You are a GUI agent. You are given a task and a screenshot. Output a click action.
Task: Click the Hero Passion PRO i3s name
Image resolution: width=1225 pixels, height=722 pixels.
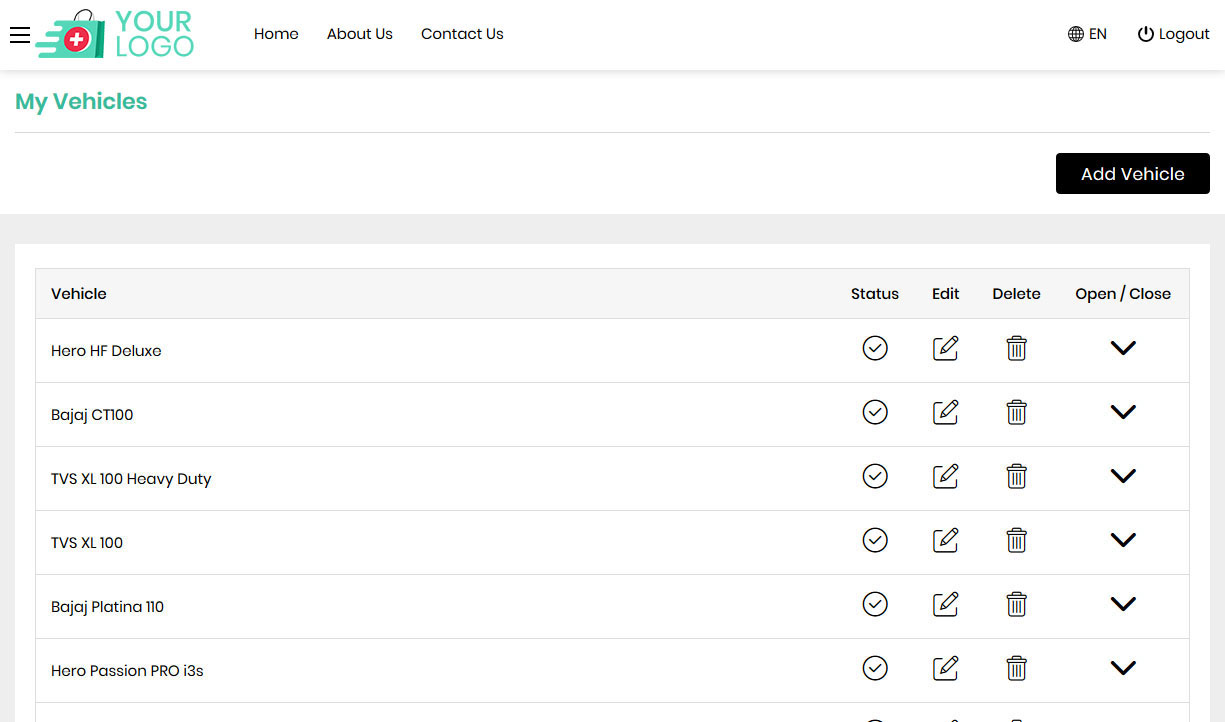click(127, 671)
